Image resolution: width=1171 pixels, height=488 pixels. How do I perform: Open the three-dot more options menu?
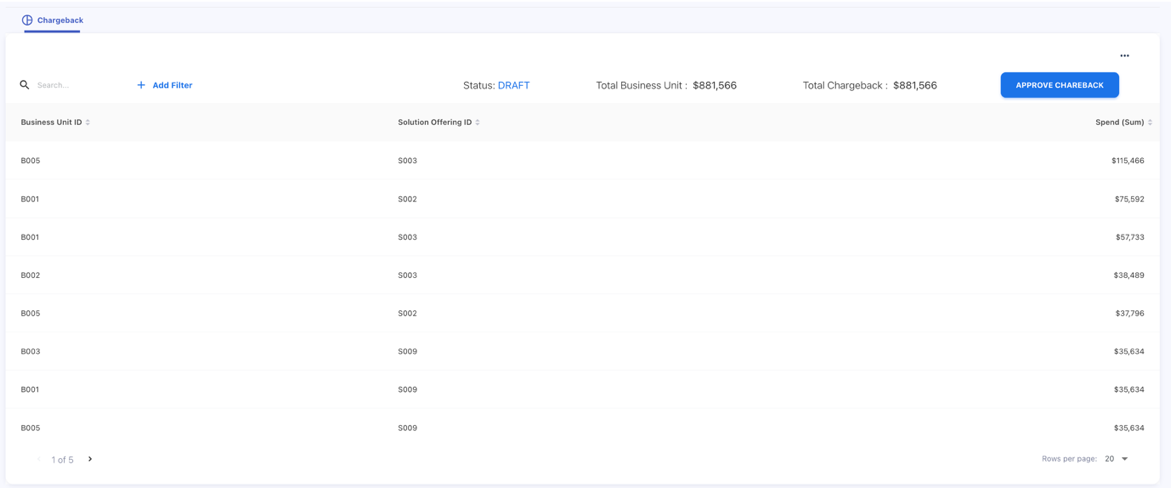pos(1124,56)
